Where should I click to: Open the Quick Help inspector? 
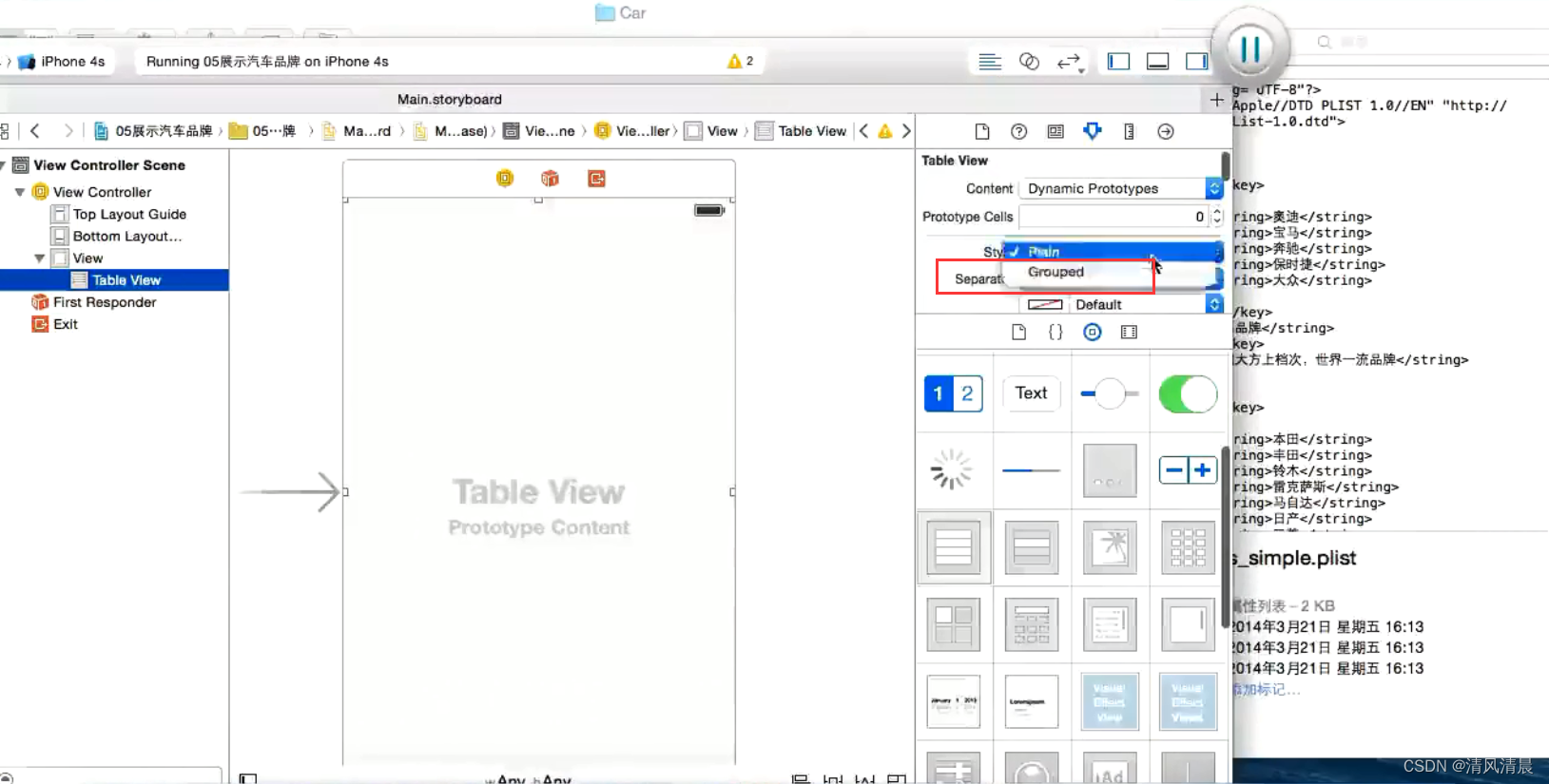click(x=1018, y=131)
